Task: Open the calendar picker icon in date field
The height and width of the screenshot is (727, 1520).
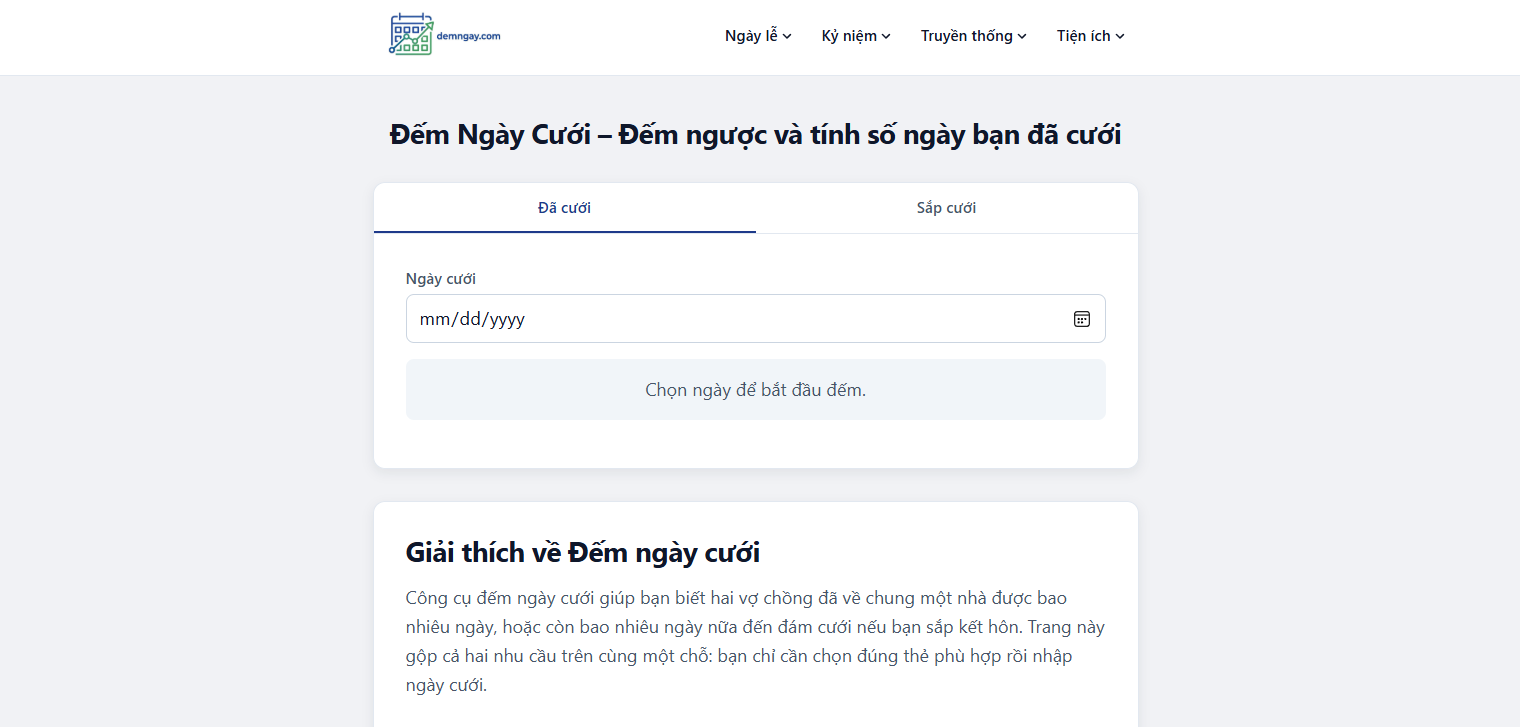Action: (1081, 319)
